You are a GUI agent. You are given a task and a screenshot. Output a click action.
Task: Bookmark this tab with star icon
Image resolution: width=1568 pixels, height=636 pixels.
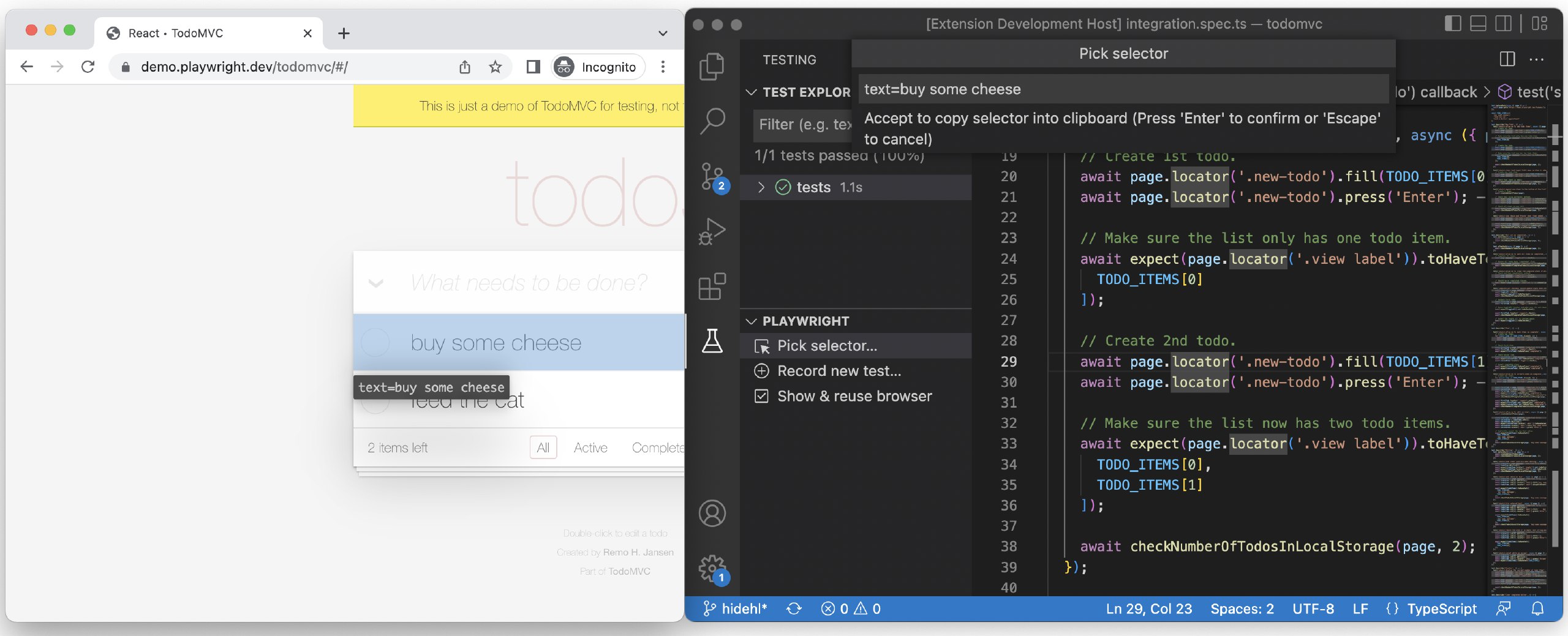[496, 67]
